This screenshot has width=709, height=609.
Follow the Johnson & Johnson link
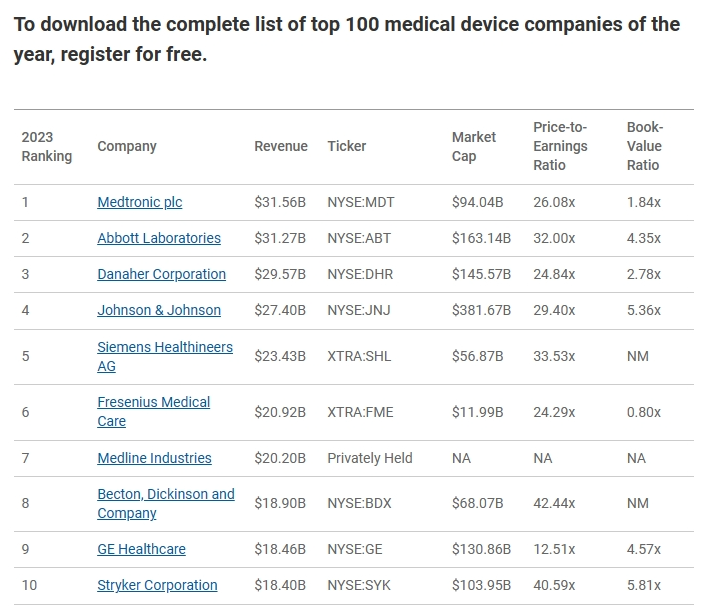click(x=159, y=310)
